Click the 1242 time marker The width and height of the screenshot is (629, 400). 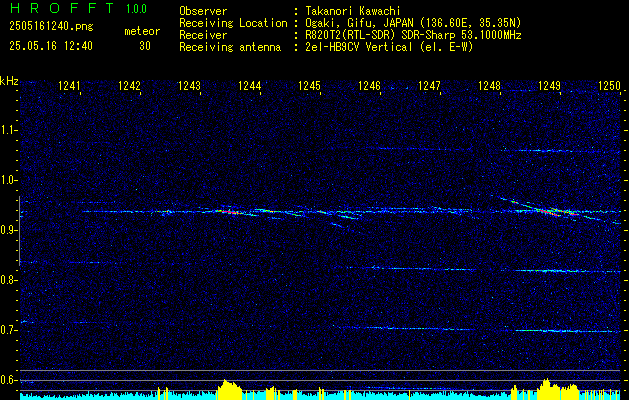tap(130, 86)
